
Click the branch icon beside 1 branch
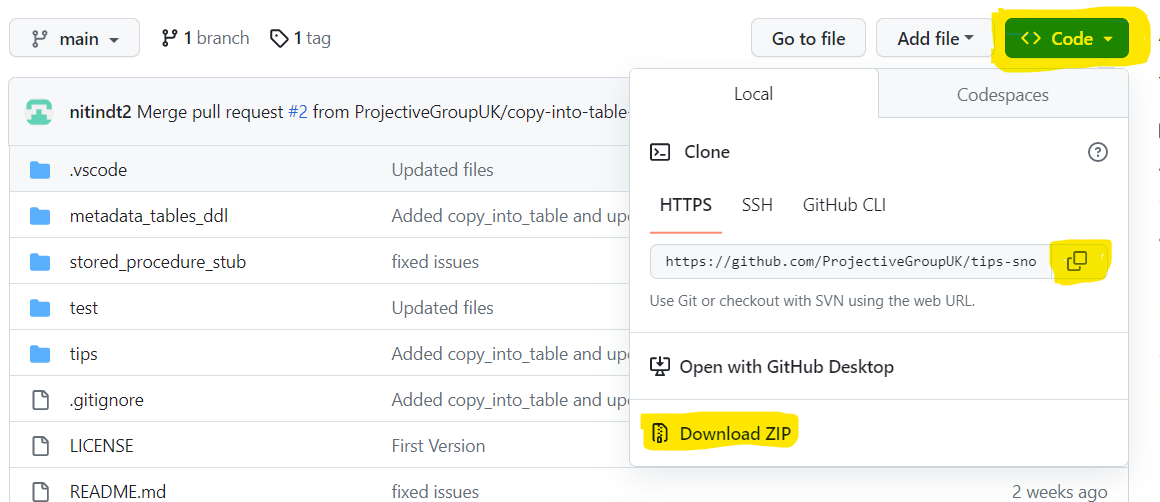[169, 38]
